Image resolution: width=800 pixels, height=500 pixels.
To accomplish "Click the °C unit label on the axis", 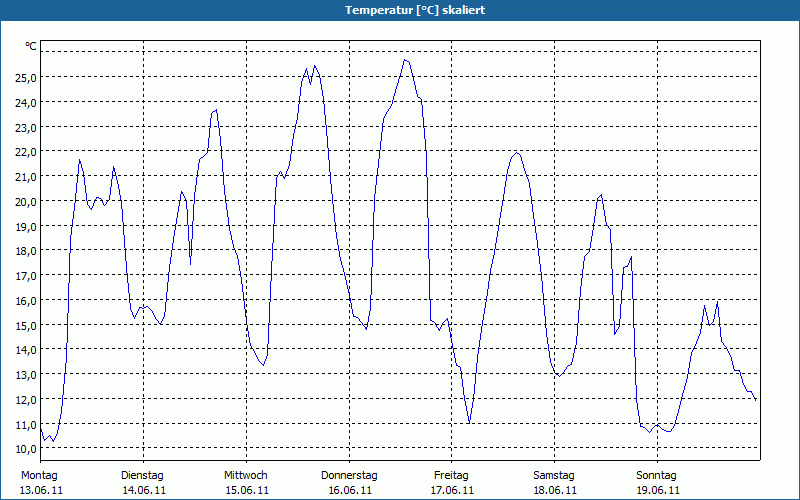I will coord(31,46).
